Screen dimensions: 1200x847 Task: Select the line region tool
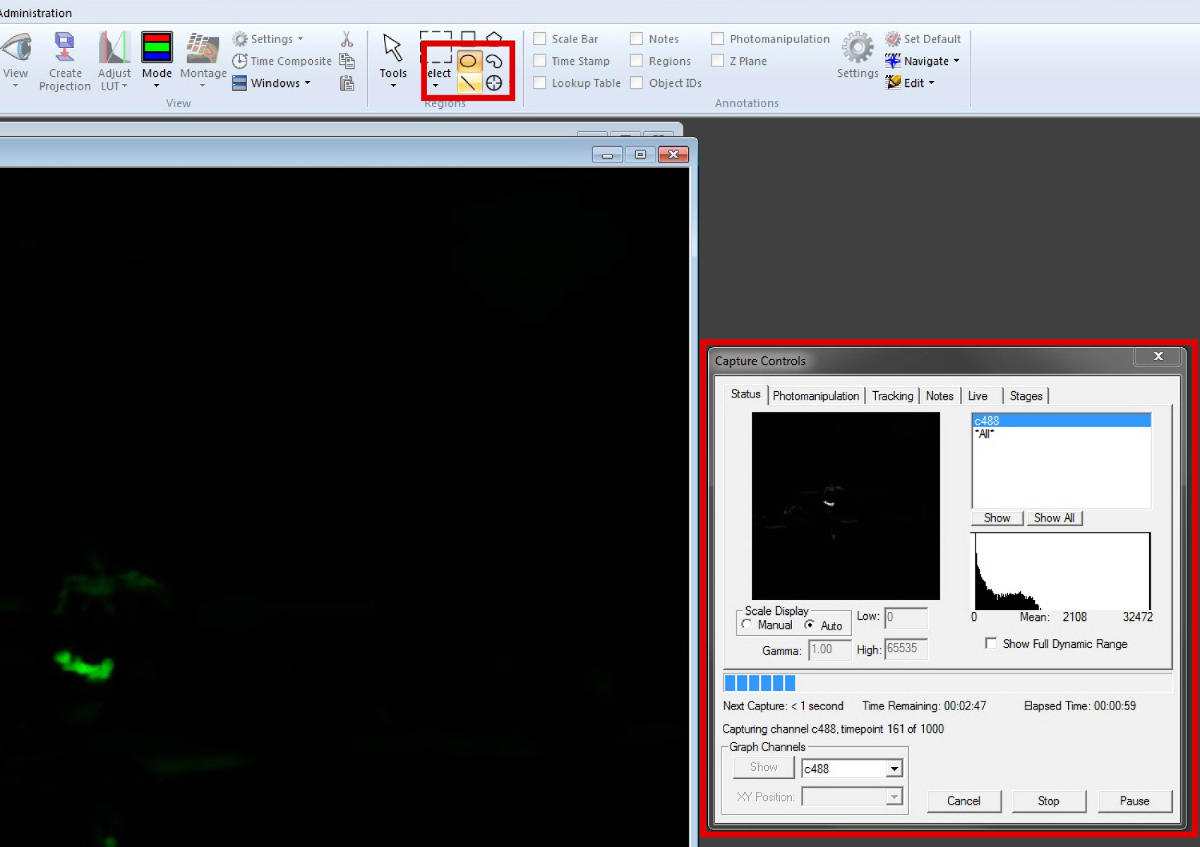468,83
